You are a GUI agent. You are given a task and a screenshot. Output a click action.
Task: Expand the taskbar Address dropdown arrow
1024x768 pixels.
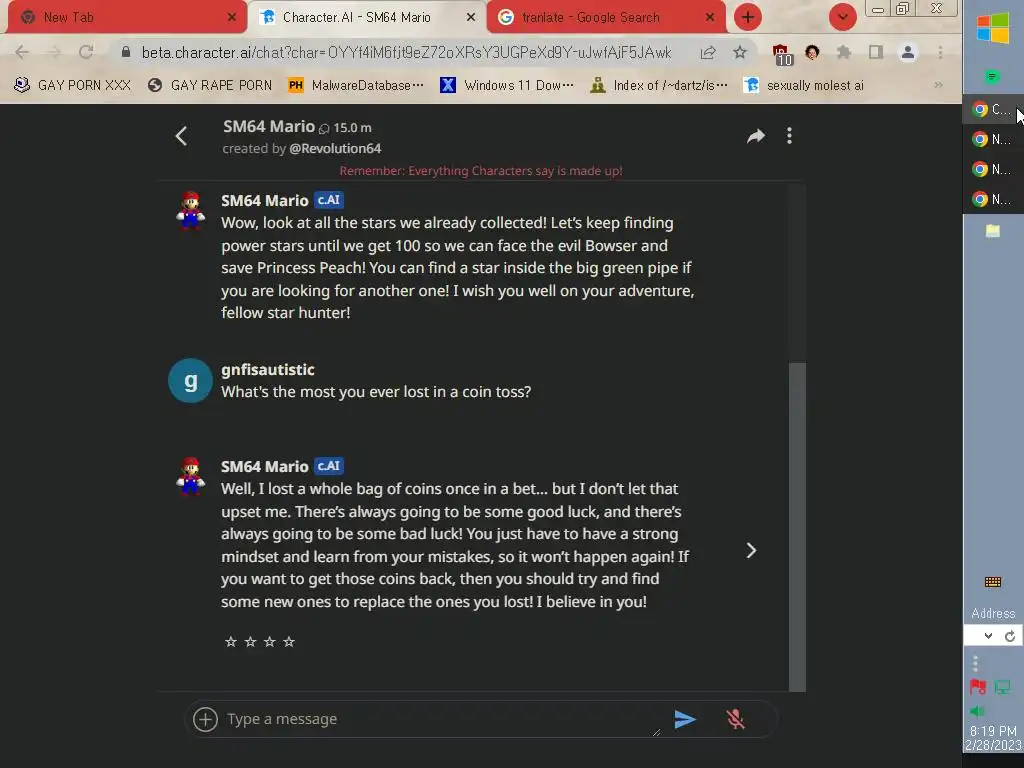(x=988, y=636)
